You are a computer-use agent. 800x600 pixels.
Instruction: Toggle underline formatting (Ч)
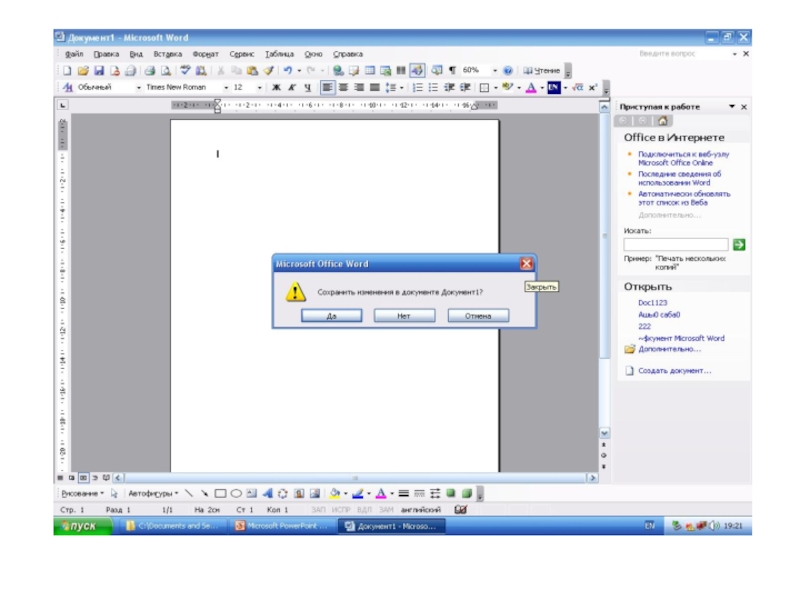(x=308, y=87)
